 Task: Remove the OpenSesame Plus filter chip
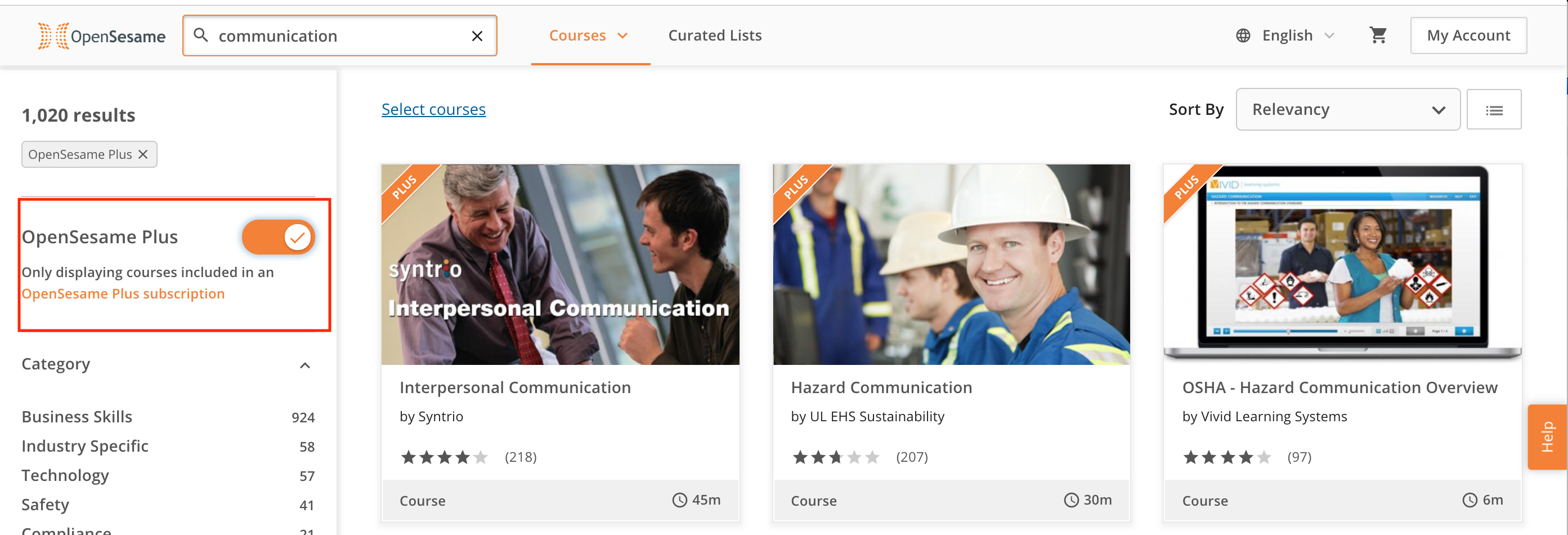tap(143, 154)
